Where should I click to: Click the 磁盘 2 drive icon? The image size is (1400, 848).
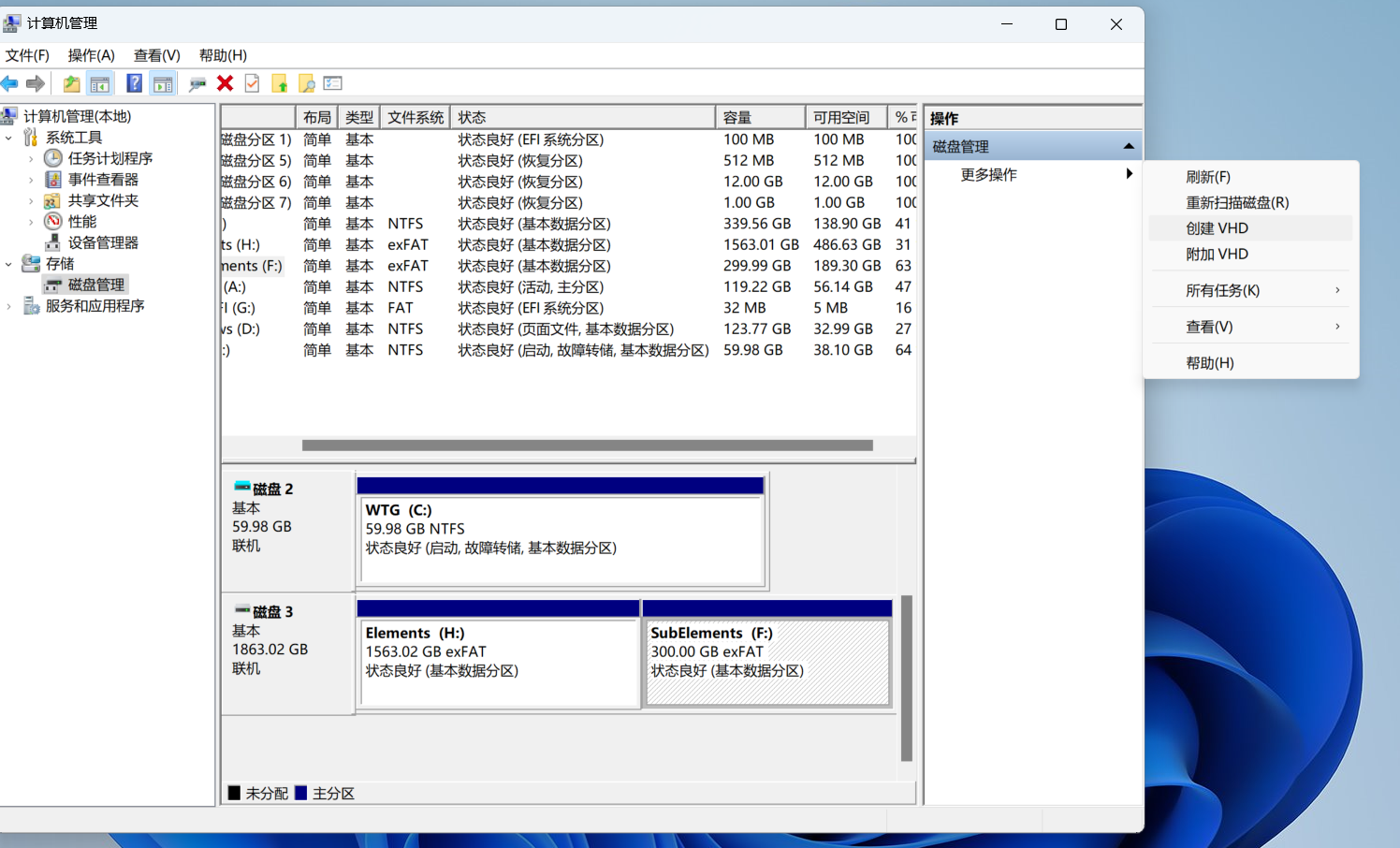[241, 488]
